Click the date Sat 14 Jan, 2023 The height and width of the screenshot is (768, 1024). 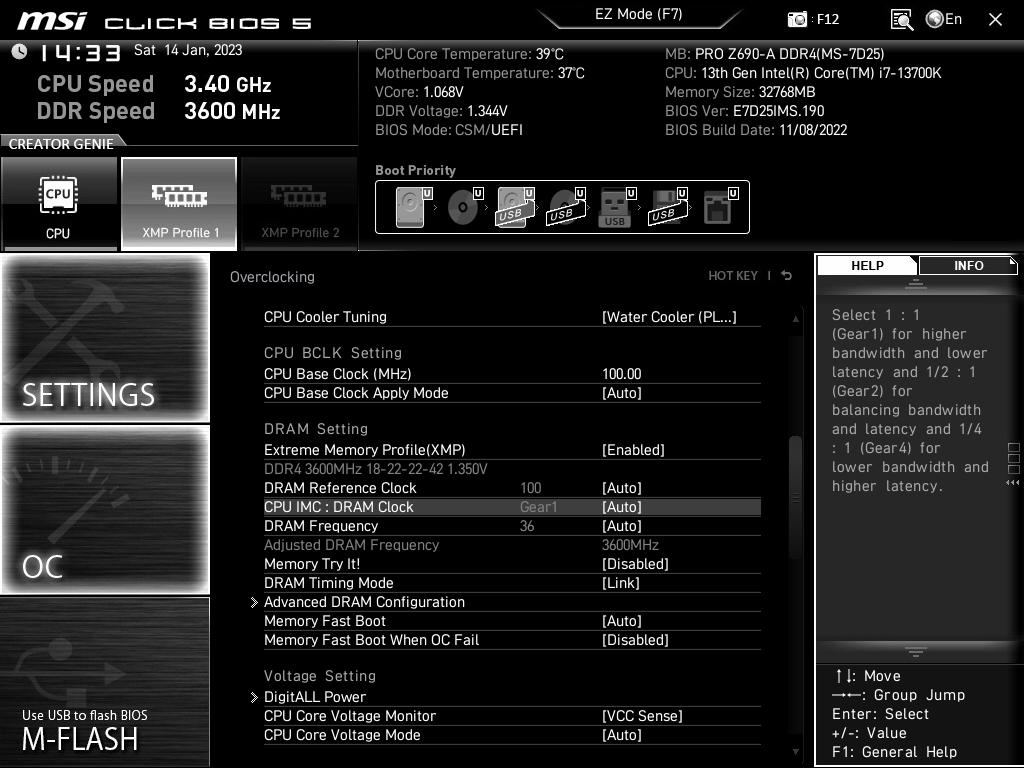click(188, 50)
